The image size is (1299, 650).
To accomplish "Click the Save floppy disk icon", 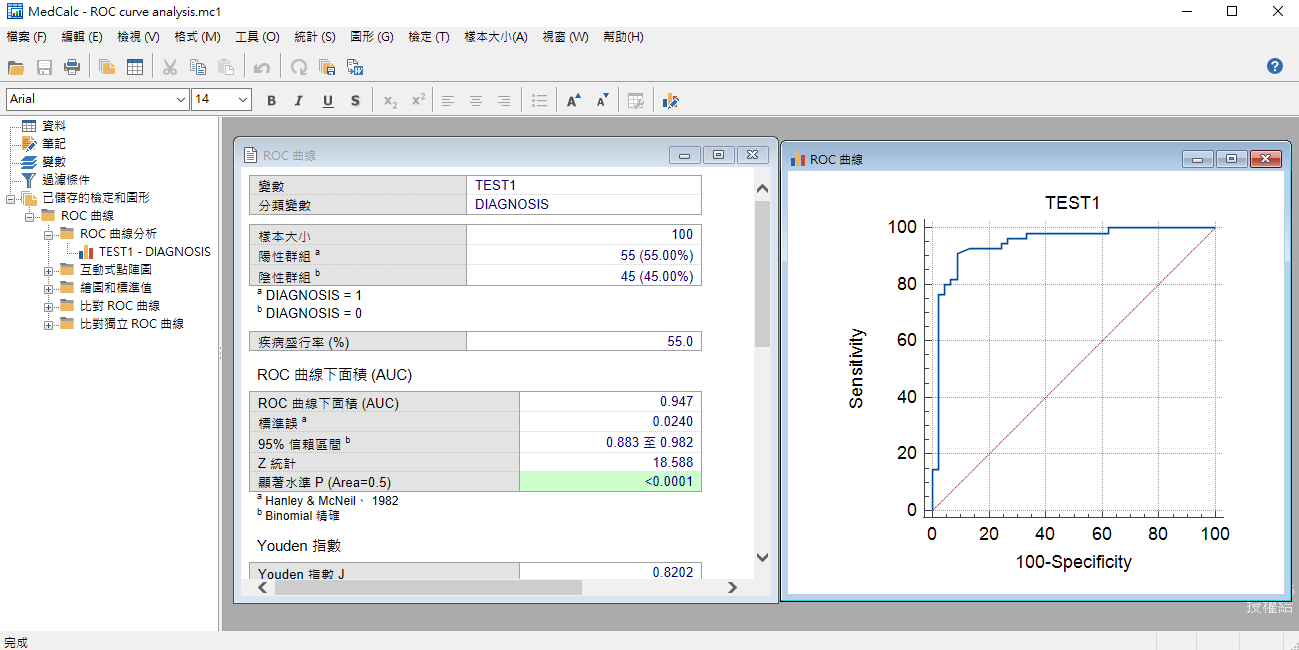I will [44, 67].
